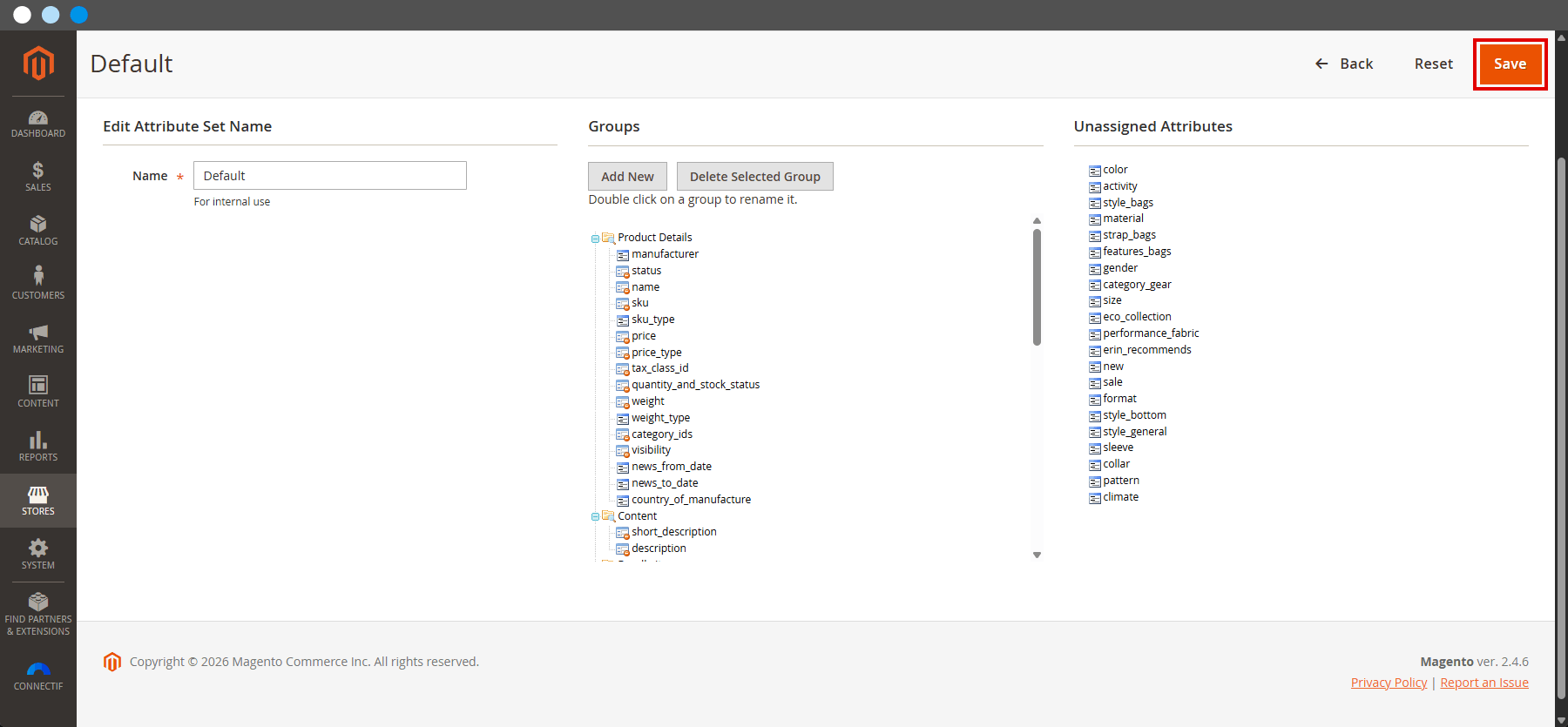Select the price_type attribute

657,353
